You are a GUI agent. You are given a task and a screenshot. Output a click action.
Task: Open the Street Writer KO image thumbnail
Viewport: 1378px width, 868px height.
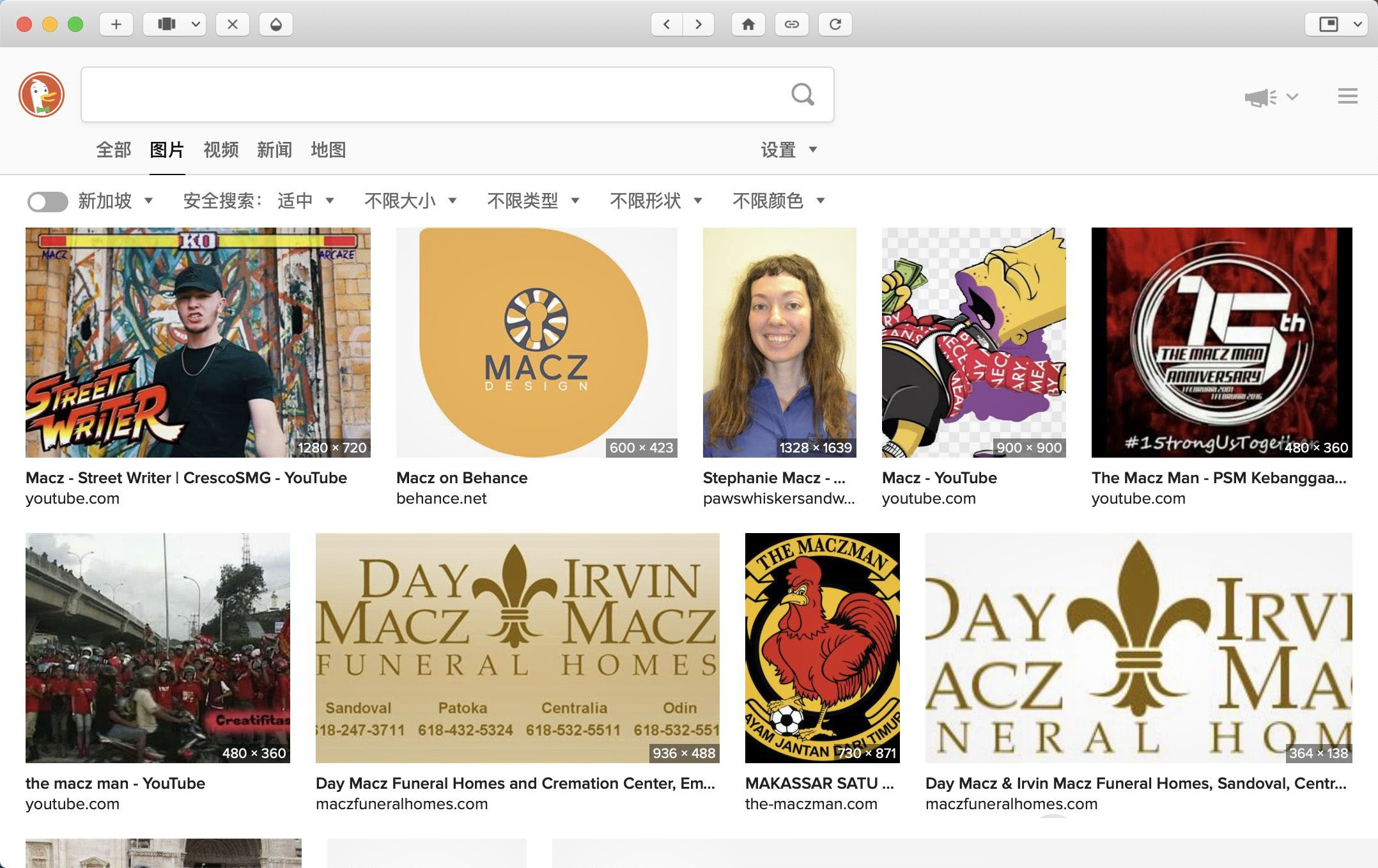pyautogui.click(x=198, y=343)
